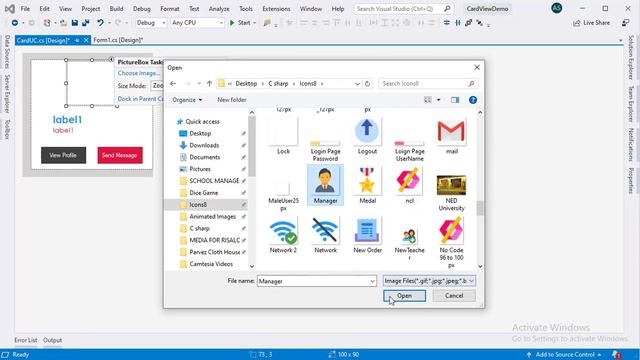Select the Lock icon file
Image resolution: width=640 pixels, height=360 pixels.
click(x=283, y=136)
